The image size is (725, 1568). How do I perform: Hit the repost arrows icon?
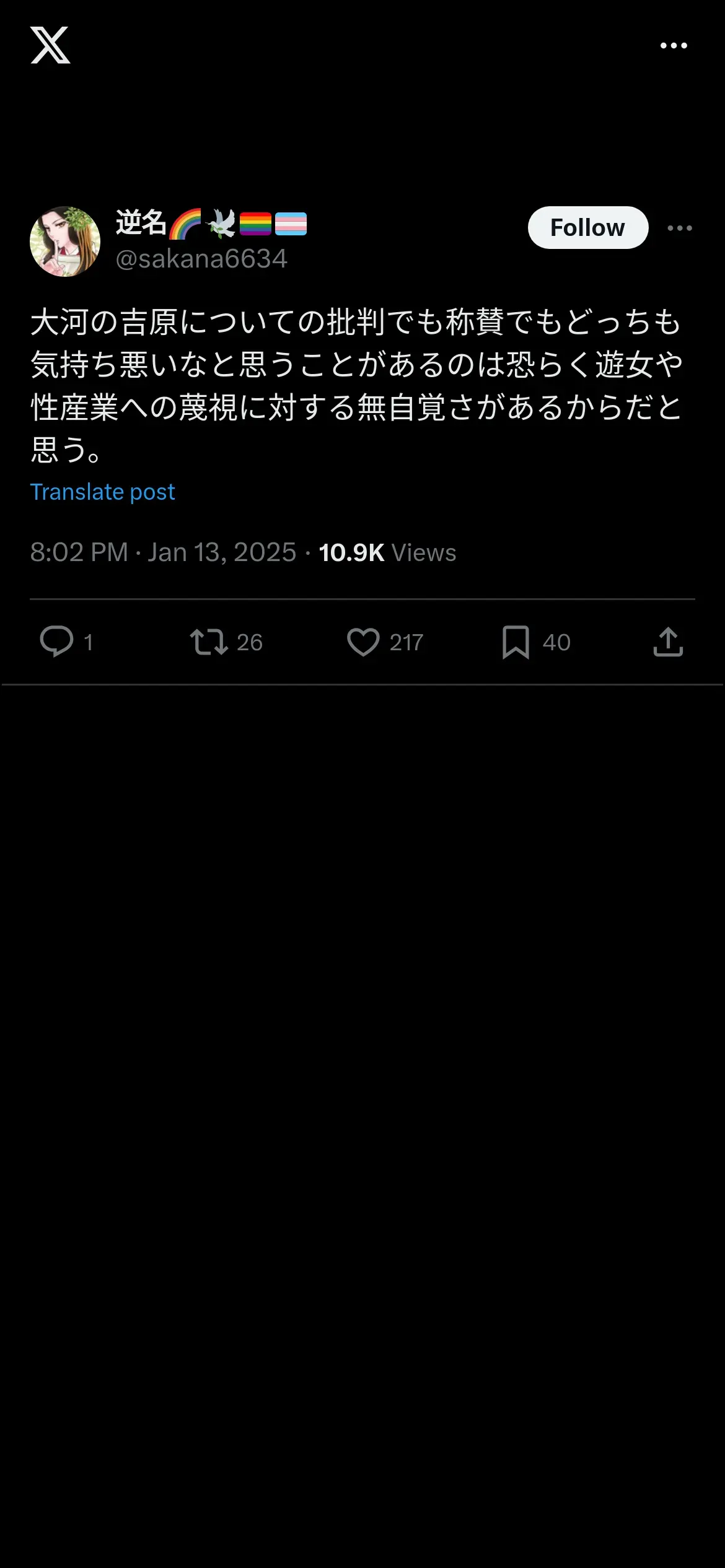(209, 642)
